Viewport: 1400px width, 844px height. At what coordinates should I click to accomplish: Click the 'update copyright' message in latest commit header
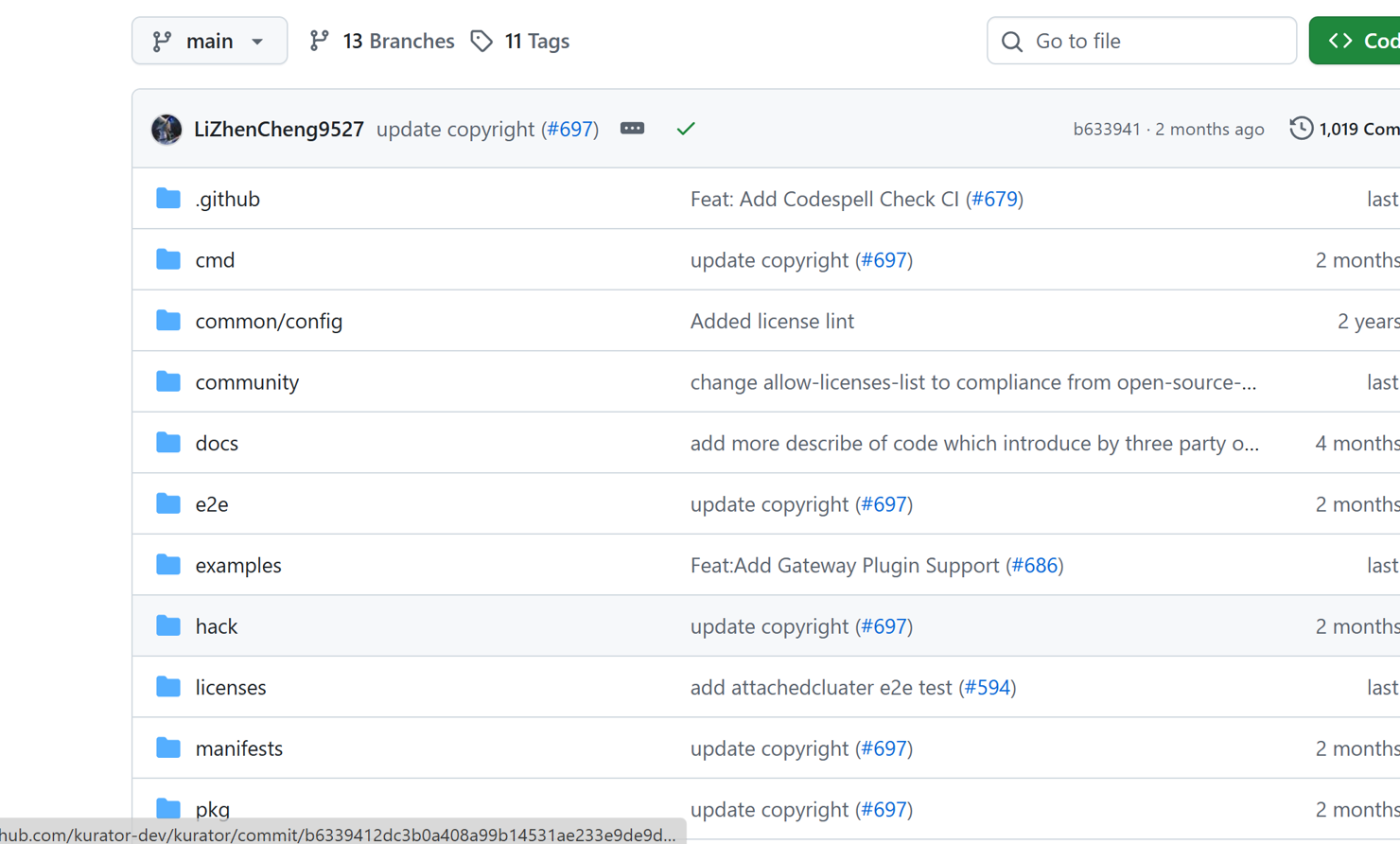point(455,129)
